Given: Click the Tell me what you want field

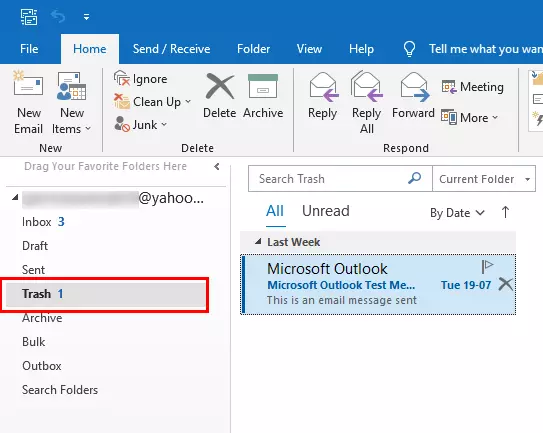Looking at the screenshot, I should point(486,49).
